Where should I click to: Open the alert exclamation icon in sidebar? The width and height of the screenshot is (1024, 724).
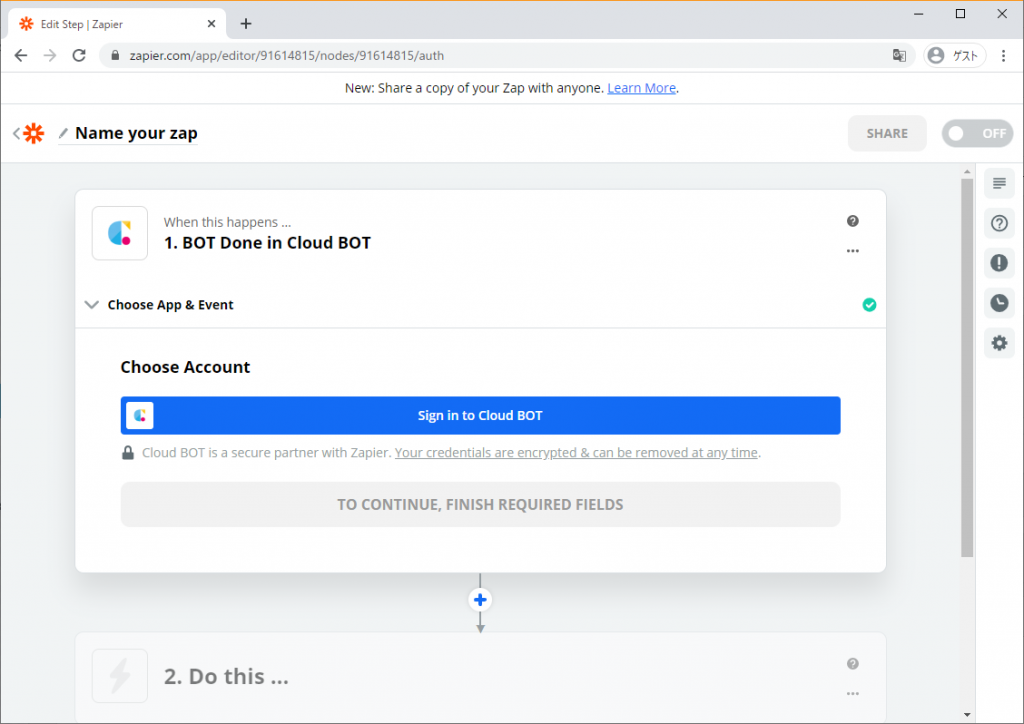click(x=999, y=263)
